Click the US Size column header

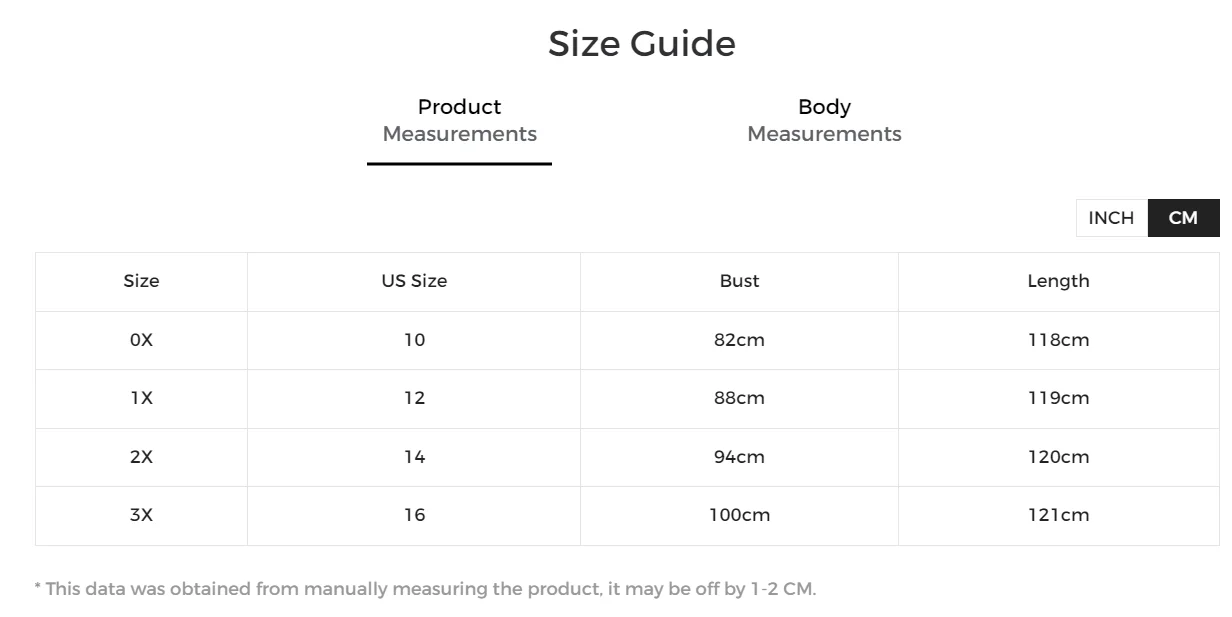tap(414, 281)
